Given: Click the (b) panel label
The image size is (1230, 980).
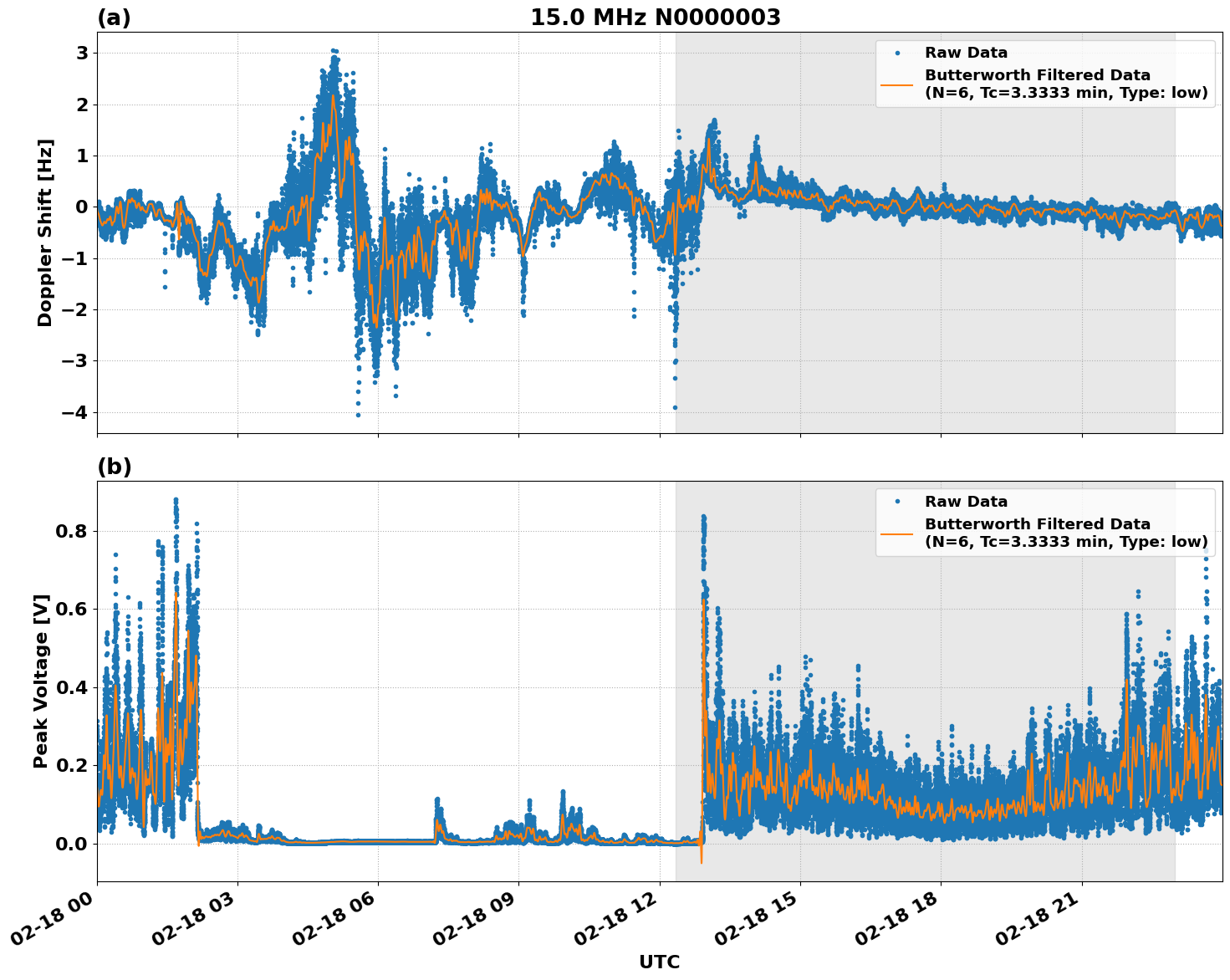Looking at the screenshot, I should click(114, 467).
